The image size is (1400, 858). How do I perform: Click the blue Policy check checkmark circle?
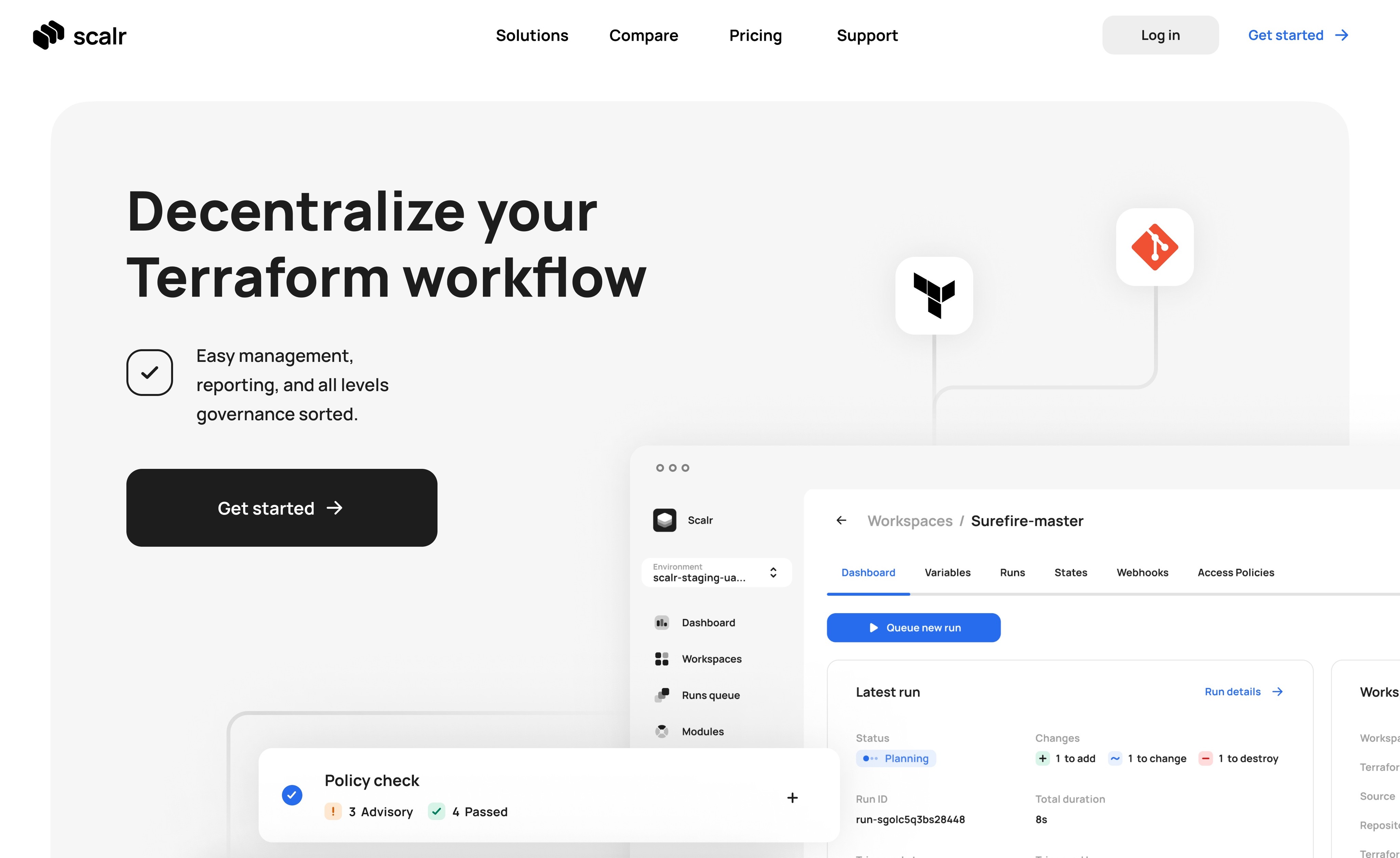[292, 795]
